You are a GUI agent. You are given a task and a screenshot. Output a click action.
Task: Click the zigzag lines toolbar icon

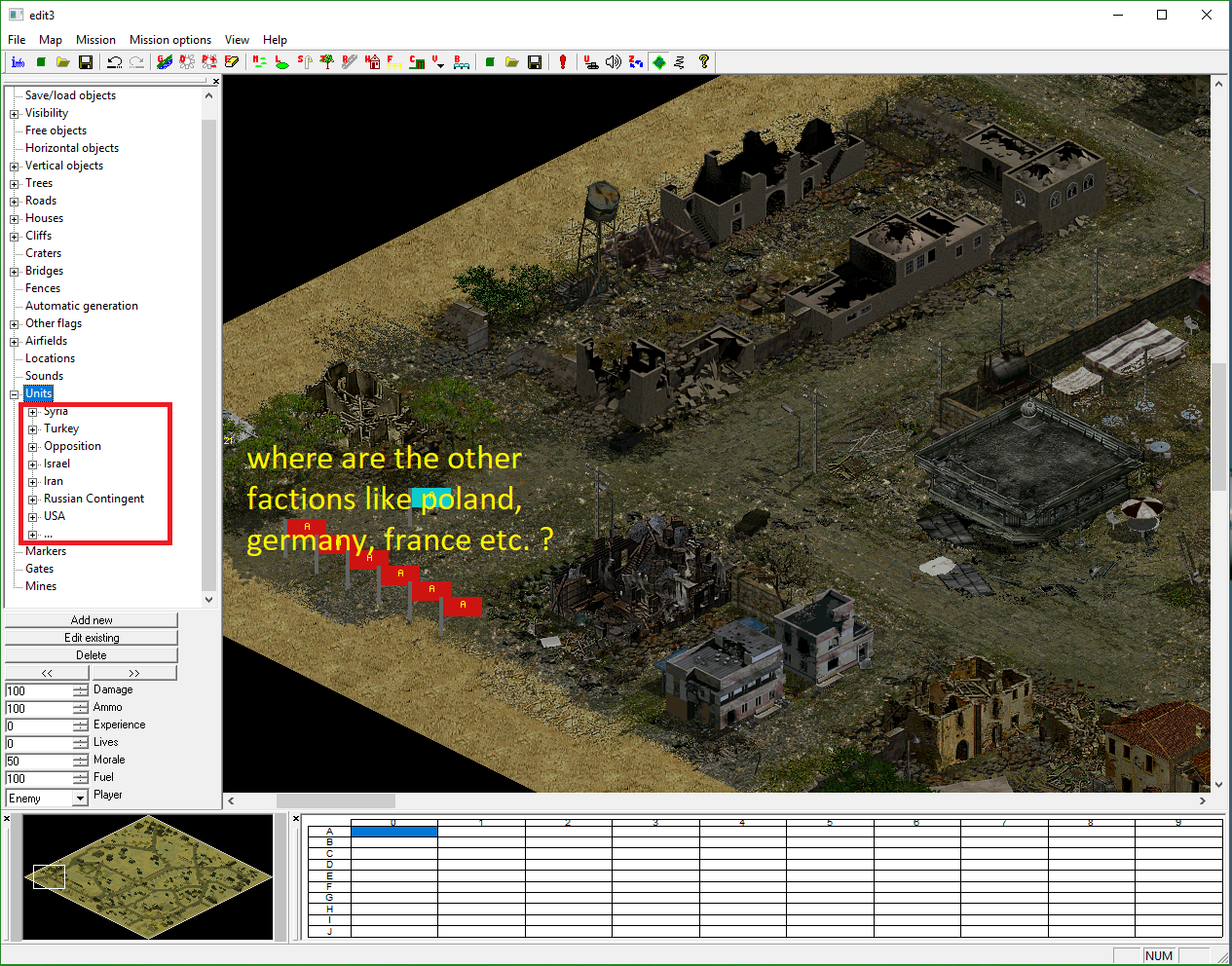680,62
